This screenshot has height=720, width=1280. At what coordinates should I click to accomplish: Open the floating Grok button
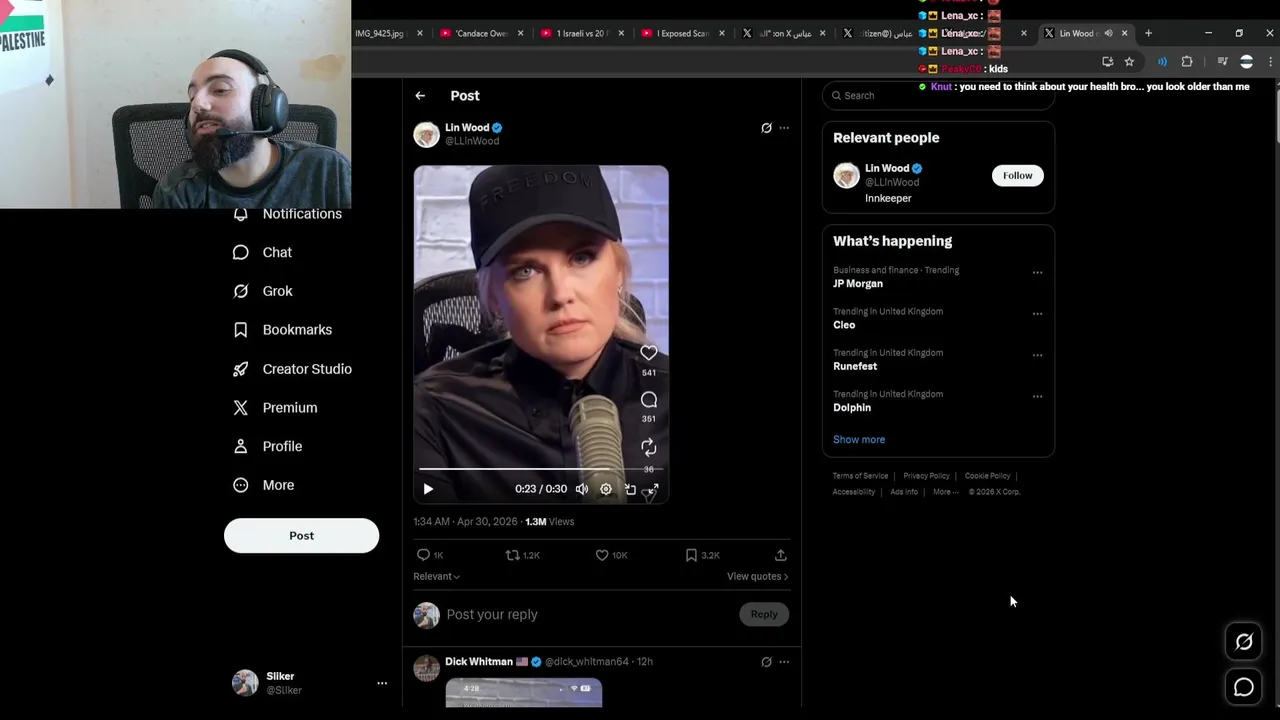click(x=1244, y=643)
